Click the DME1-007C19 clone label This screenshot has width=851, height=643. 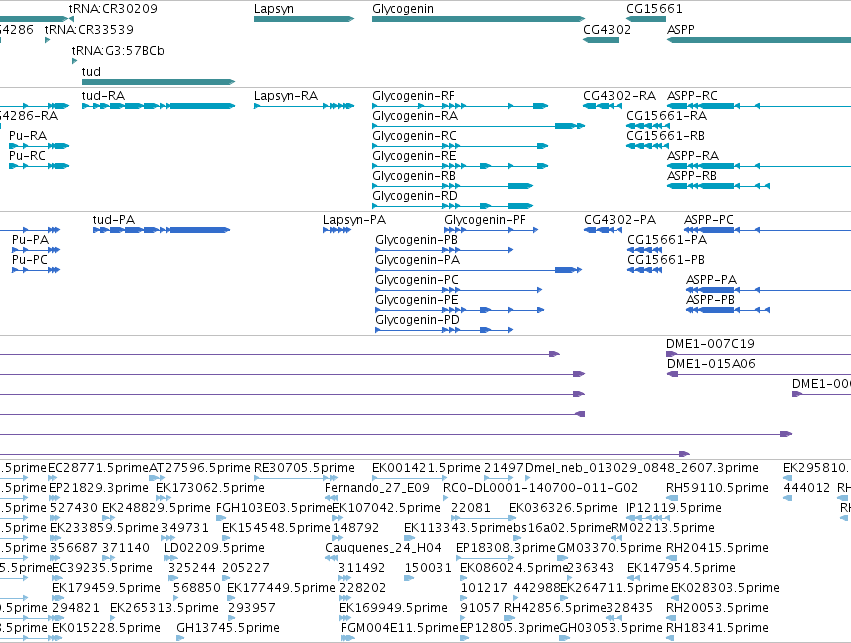tap(710, 344)
